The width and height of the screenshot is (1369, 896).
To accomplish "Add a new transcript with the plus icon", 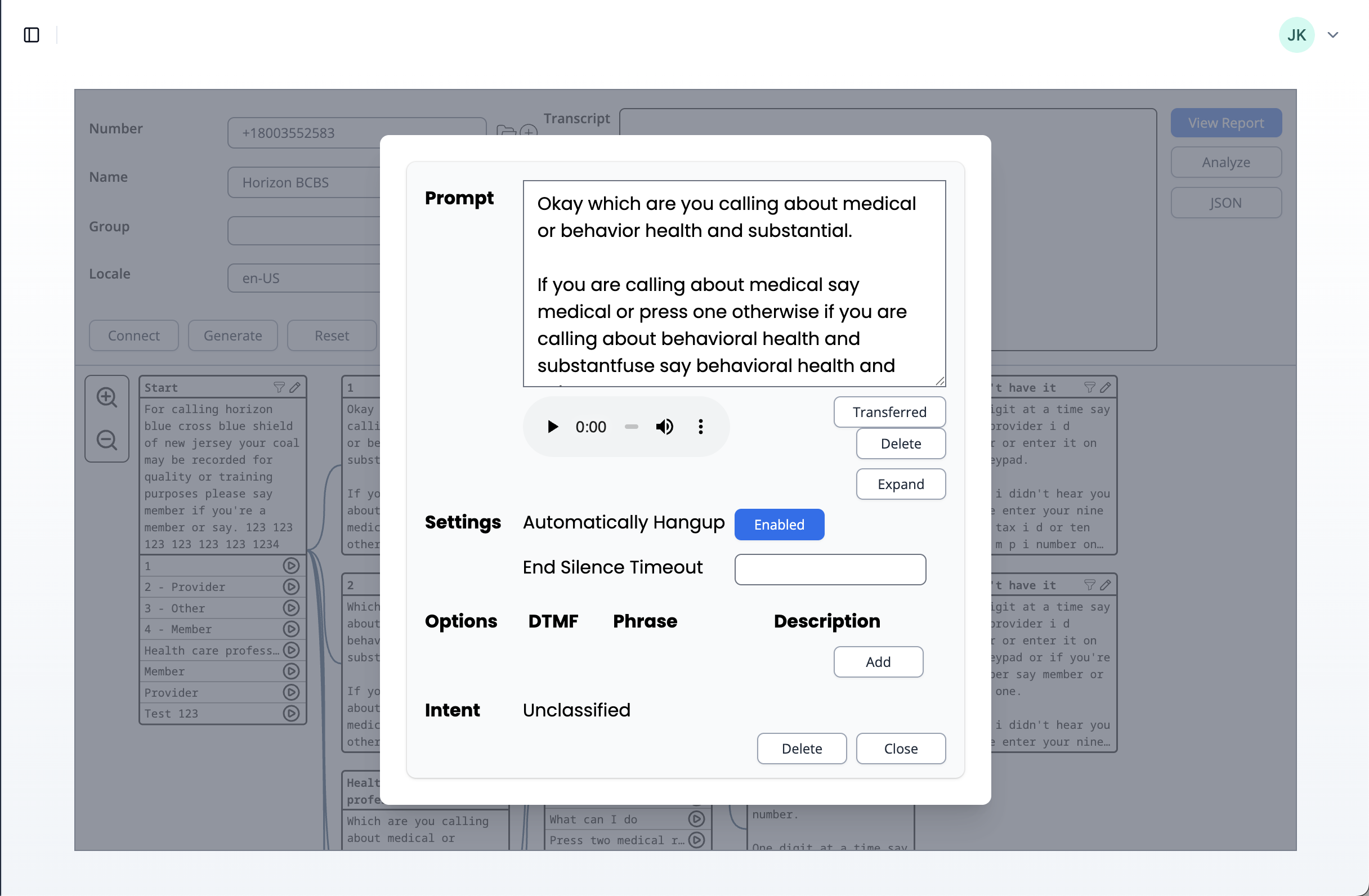I will tap(528, 133).
